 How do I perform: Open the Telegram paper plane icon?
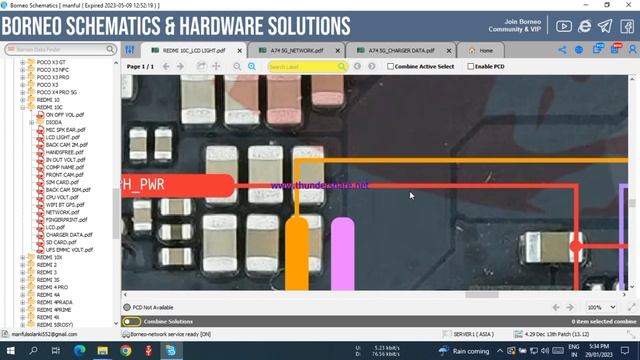[605, 26]
